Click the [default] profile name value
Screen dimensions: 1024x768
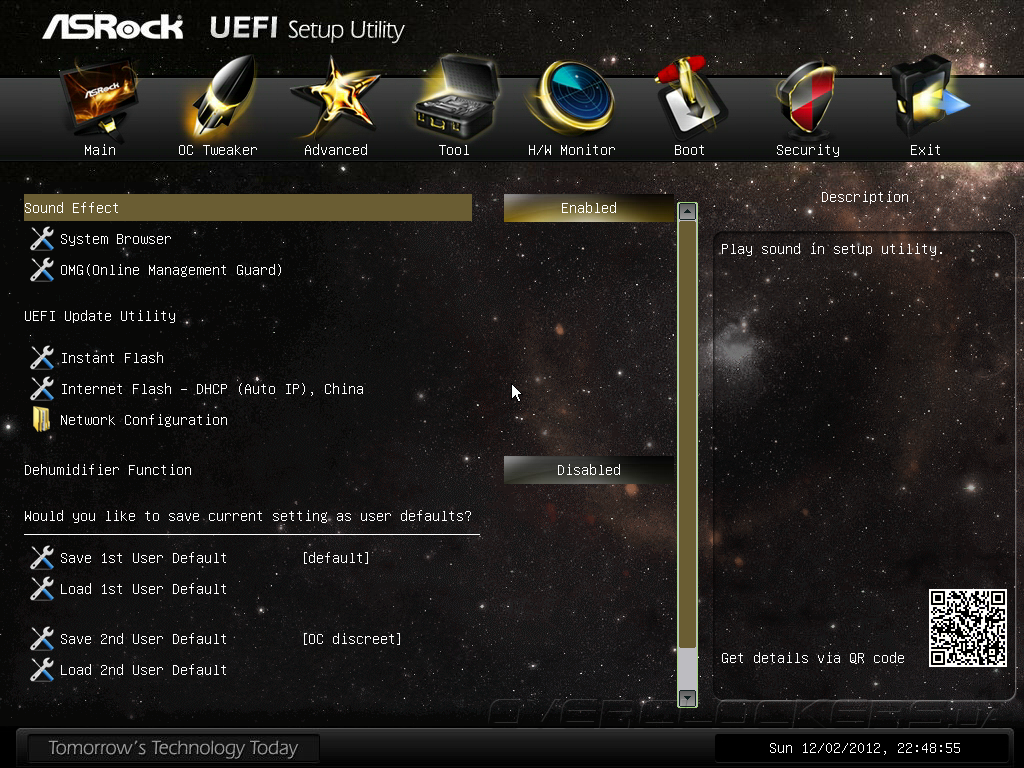pos(336,558)
